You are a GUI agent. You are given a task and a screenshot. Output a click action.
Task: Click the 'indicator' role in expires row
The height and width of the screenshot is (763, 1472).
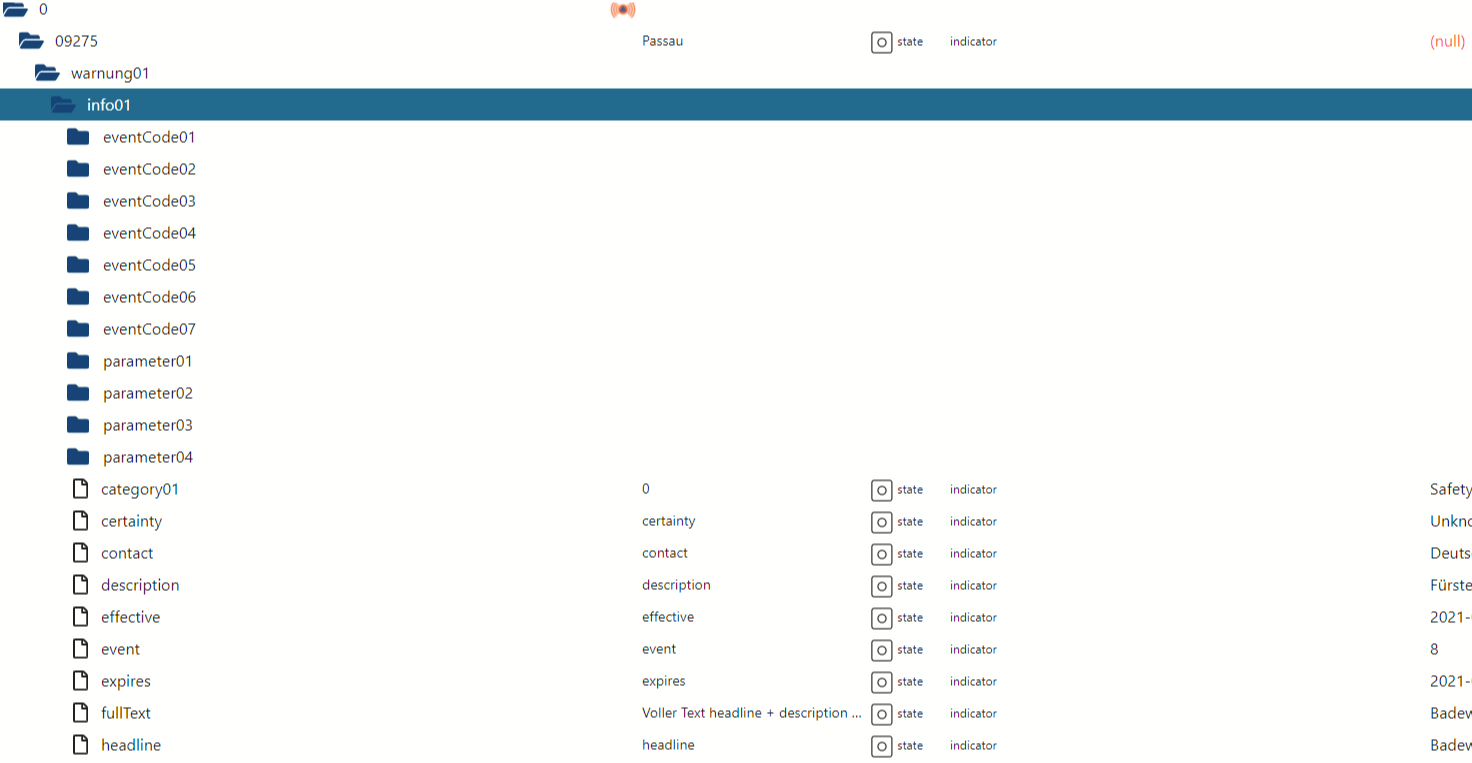pos(973,681)
